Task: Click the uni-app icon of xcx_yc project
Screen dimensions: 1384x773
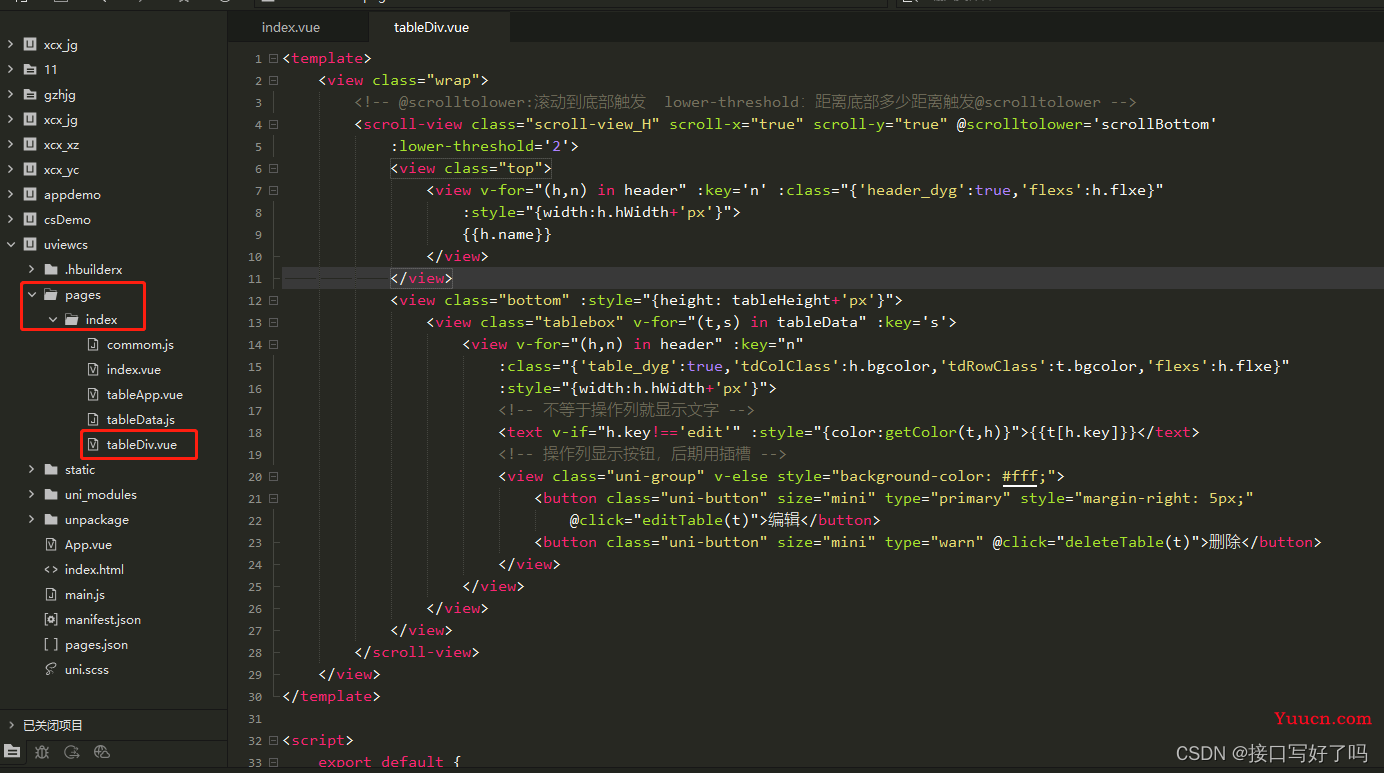Action: (x=30, y=170)
